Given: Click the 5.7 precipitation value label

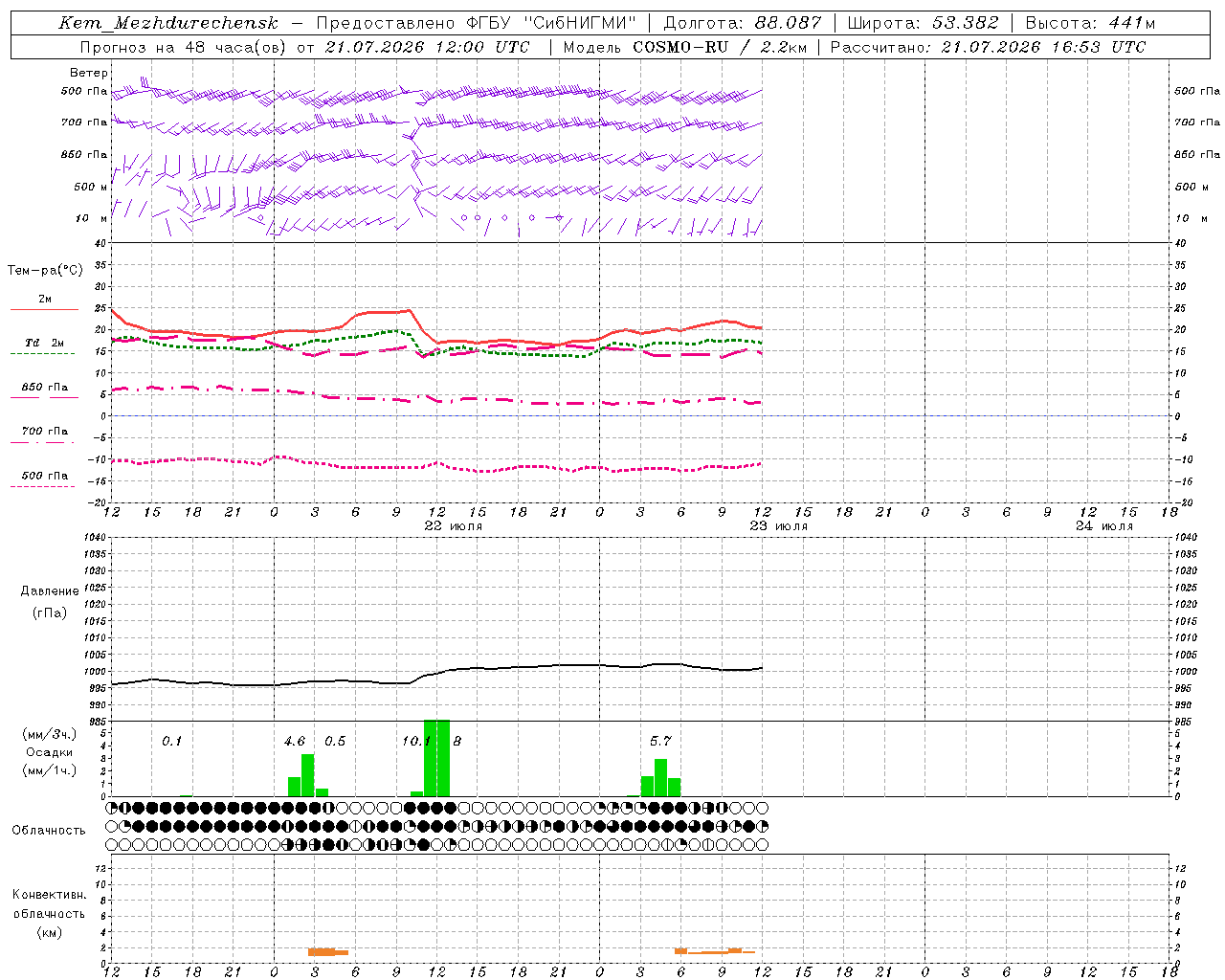Looking at the screenshot, I should coord(660,742).
